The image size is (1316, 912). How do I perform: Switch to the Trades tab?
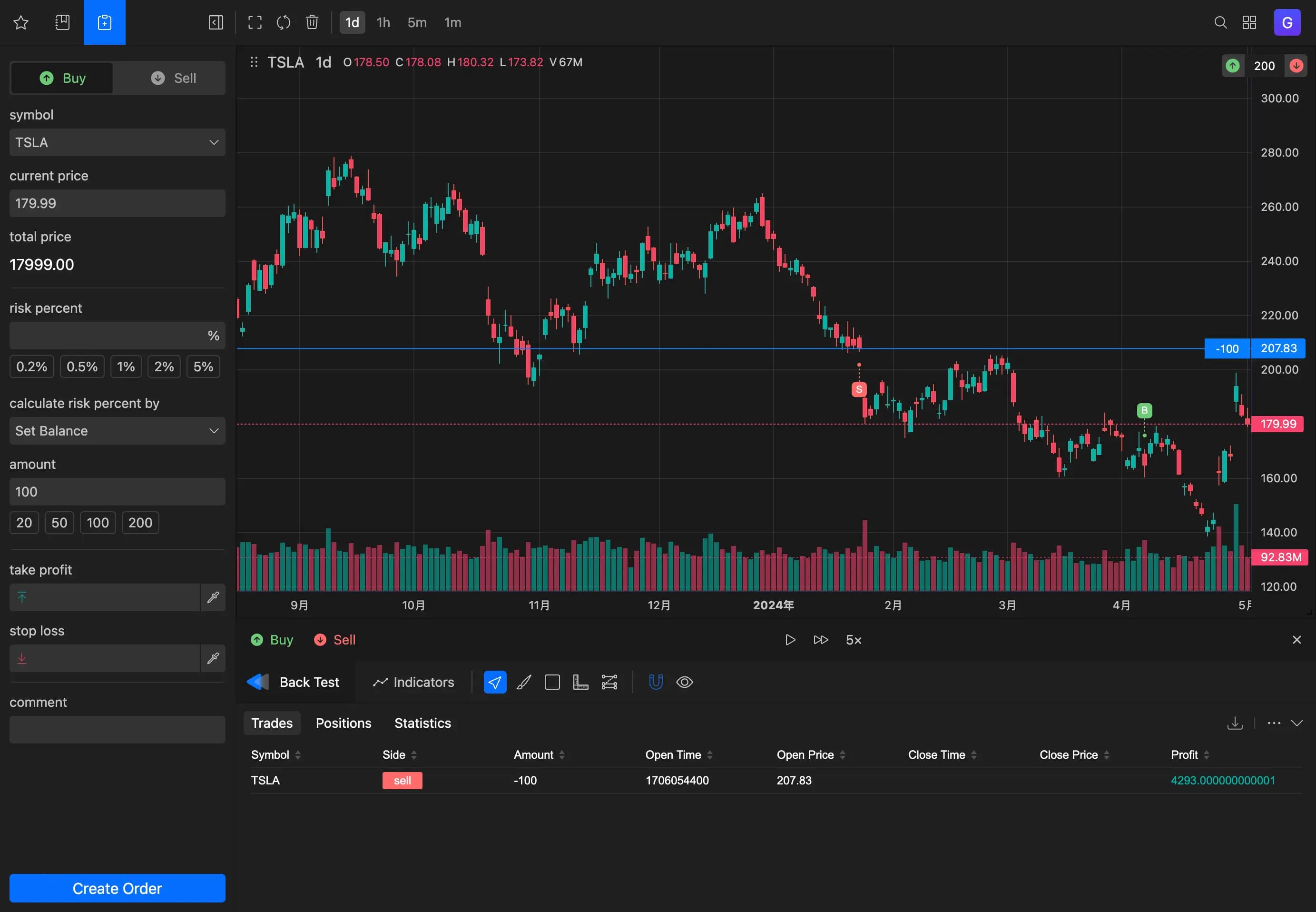(x=272, y=723)
